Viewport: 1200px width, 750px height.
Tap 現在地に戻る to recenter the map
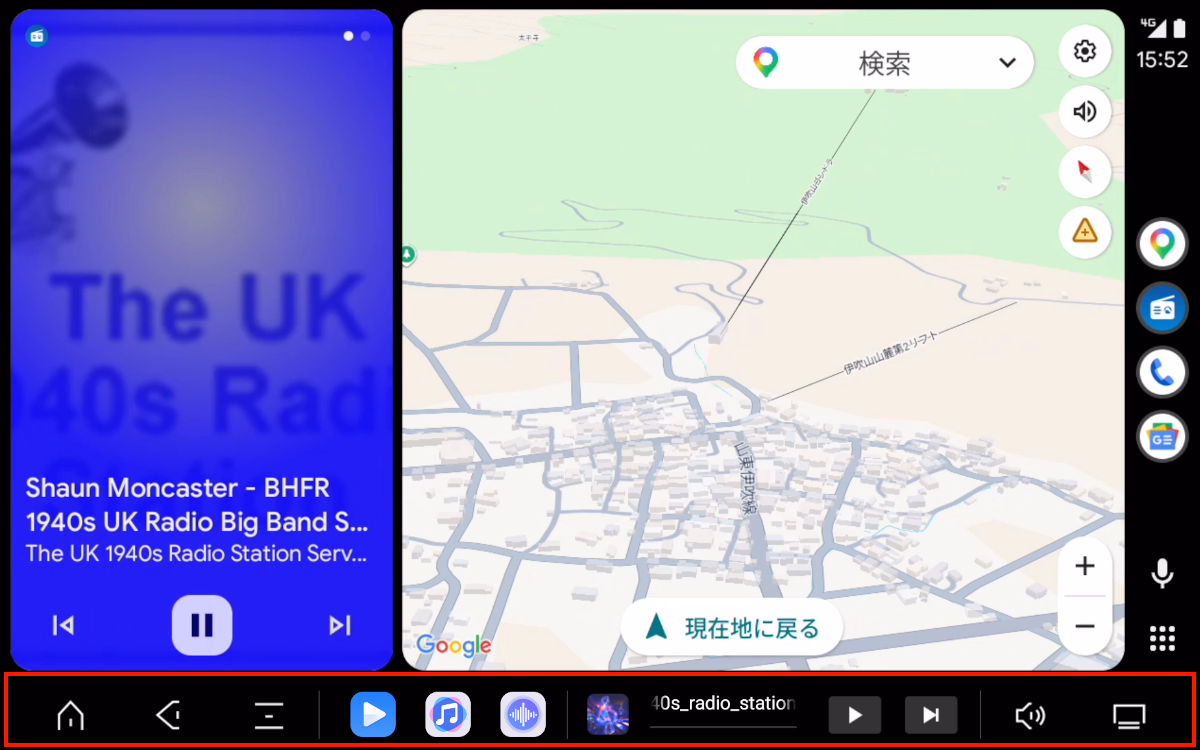pyautogui.click(x=731, y=629)
